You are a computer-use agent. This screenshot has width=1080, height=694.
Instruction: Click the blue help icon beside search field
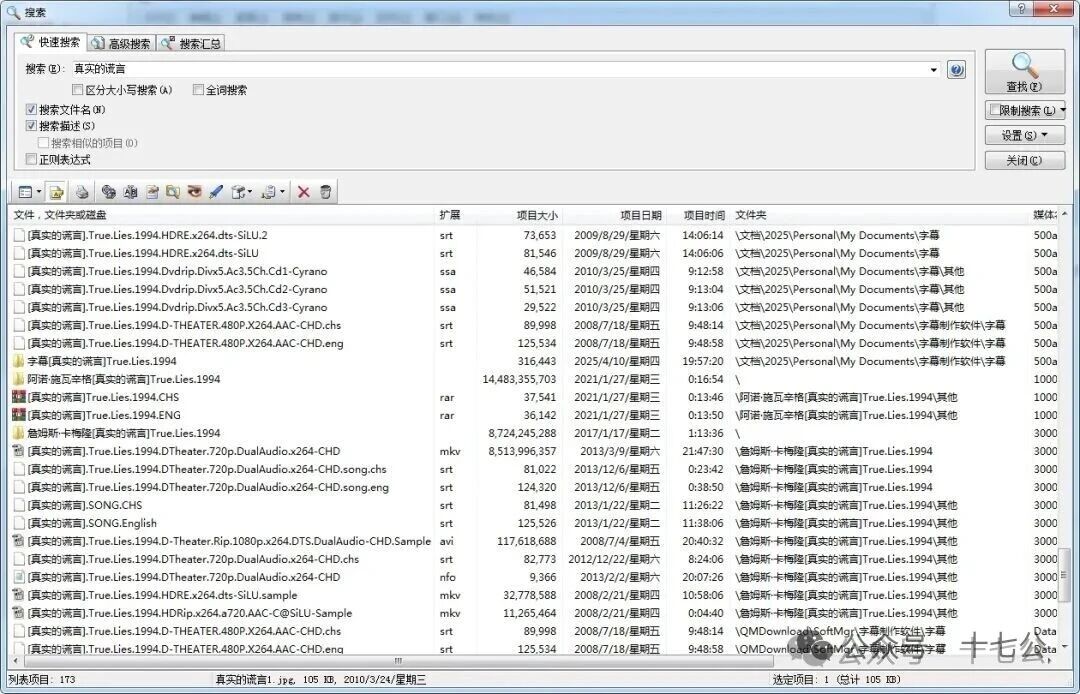(956, 70)
